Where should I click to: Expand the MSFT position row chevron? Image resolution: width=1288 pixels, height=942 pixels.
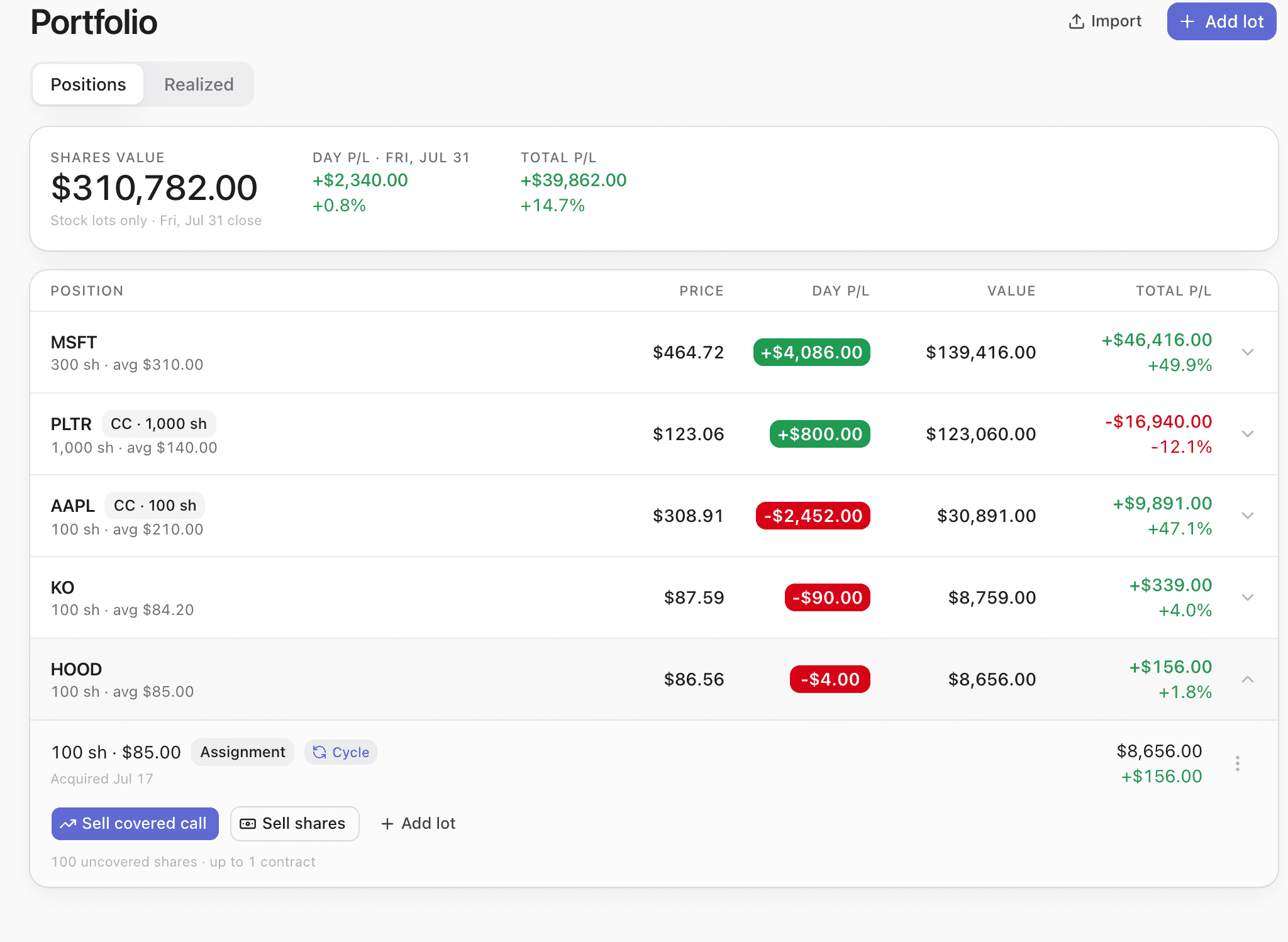pos(1248,352)
